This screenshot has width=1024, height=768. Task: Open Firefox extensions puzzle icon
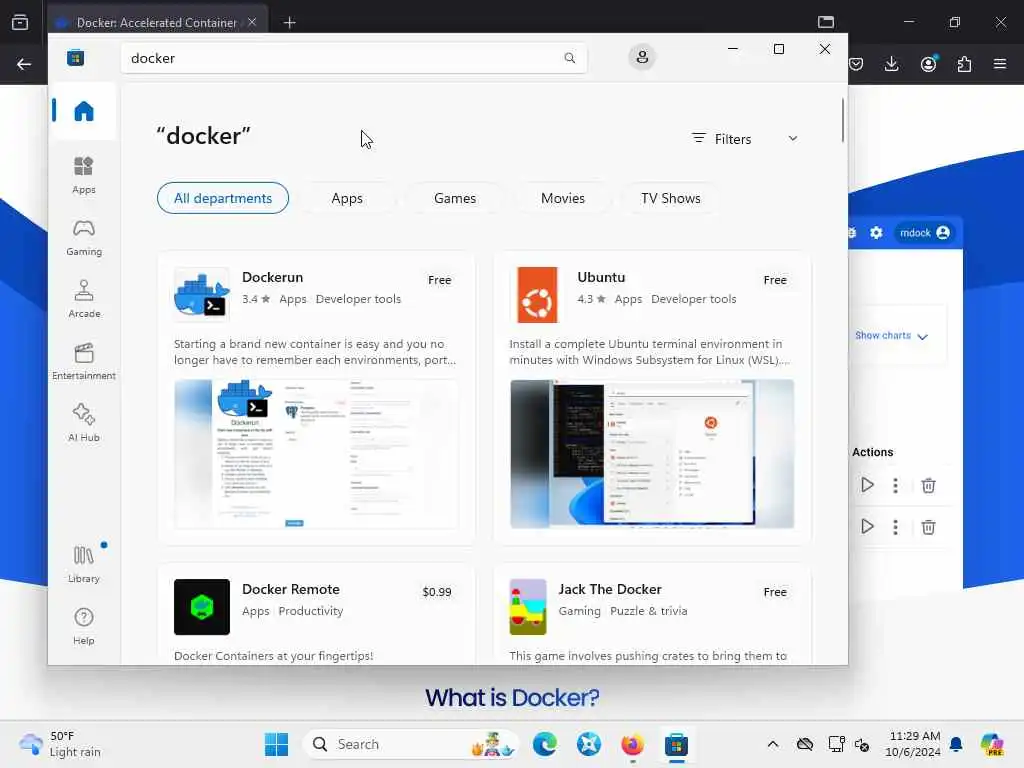coord(964,64)
